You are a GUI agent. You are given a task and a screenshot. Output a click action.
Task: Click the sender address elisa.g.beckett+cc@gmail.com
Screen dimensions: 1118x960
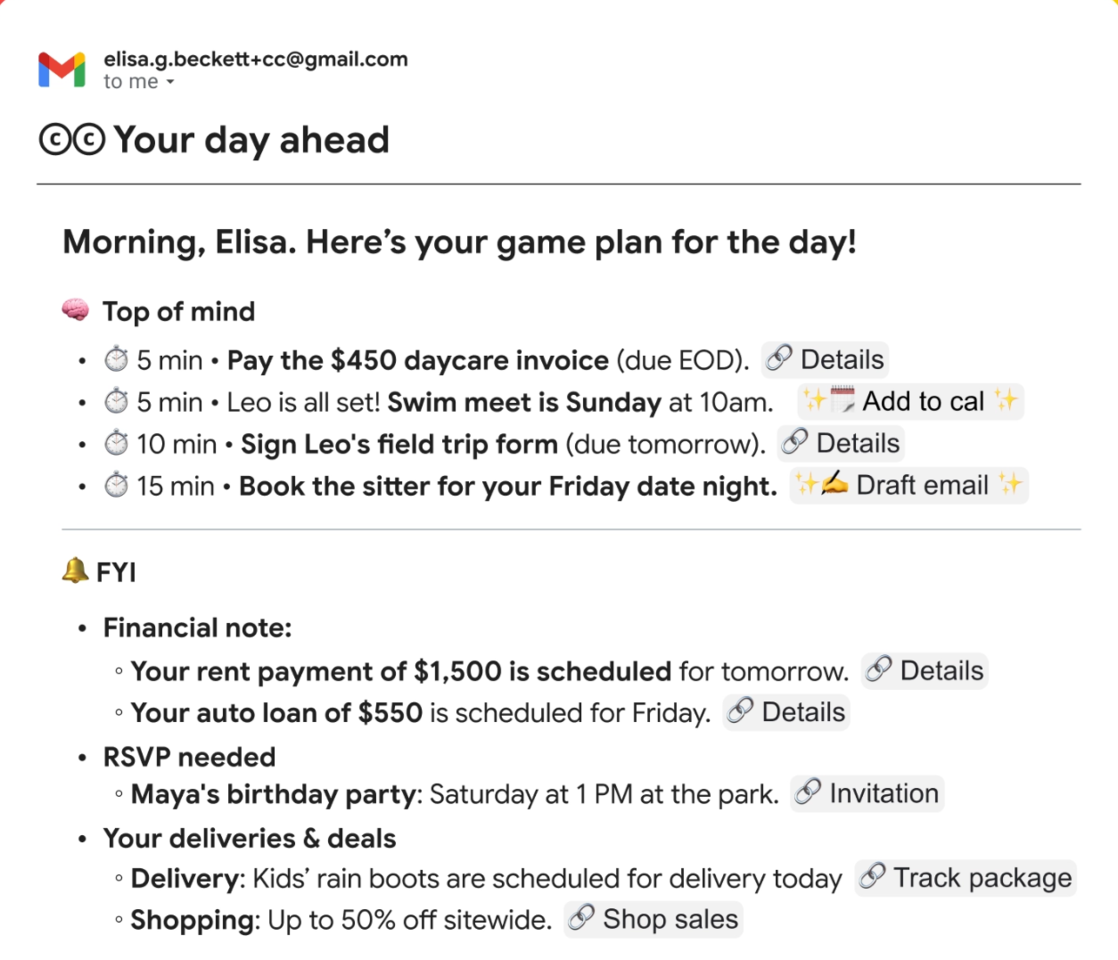tap(255, 59)
